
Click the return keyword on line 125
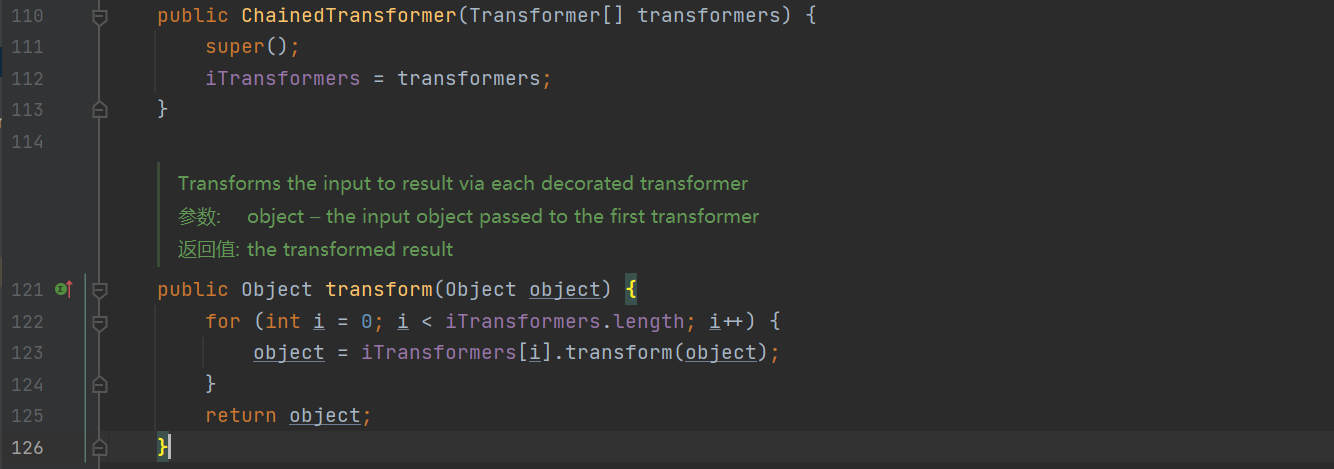click(x=241, y=415)
